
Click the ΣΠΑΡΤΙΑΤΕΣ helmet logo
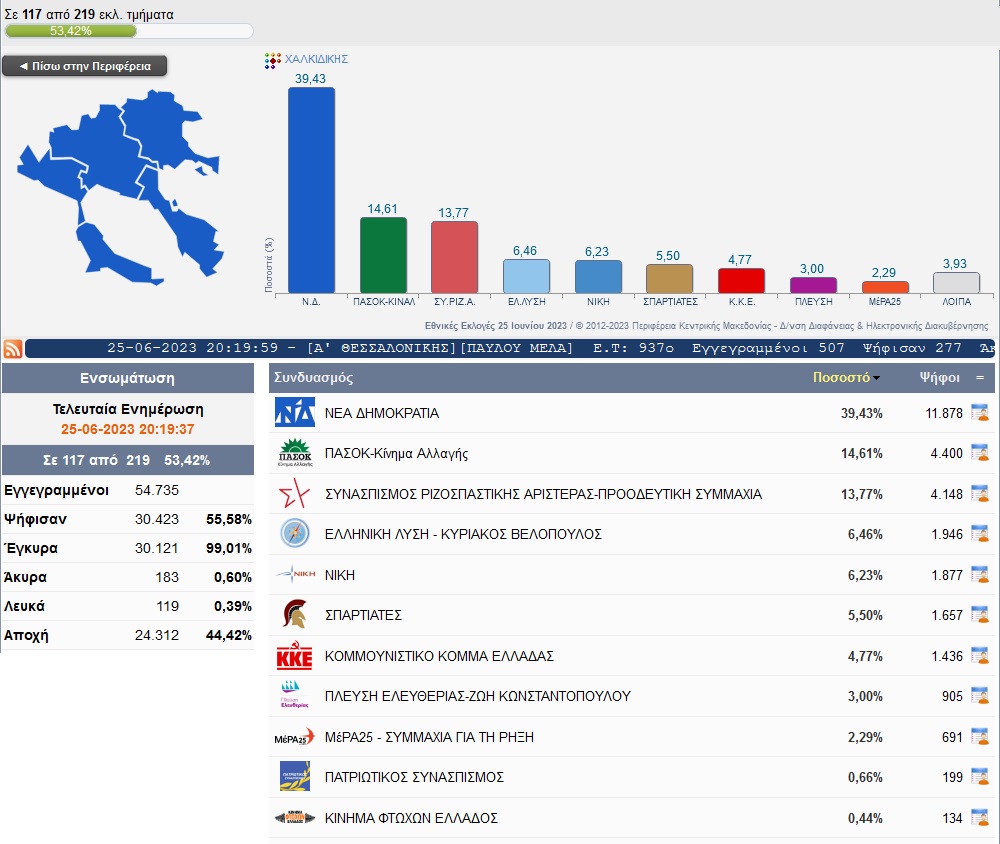[x=295, y=615]
